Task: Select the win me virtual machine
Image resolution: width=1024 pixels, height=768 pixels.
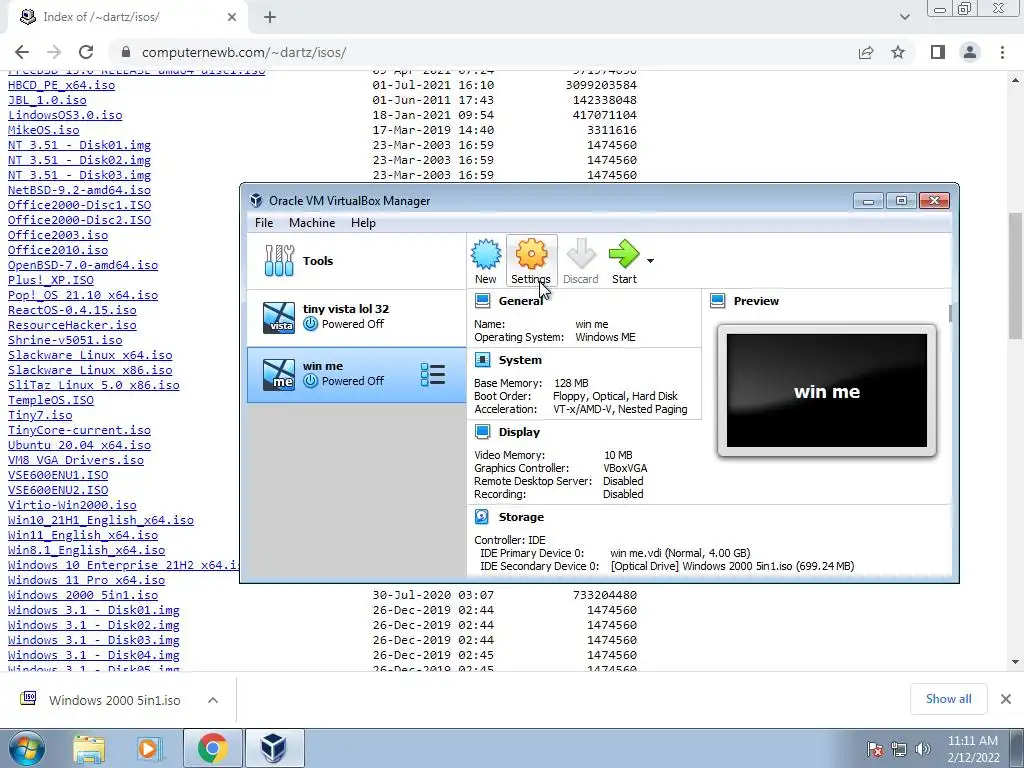Action: point(357,375)
